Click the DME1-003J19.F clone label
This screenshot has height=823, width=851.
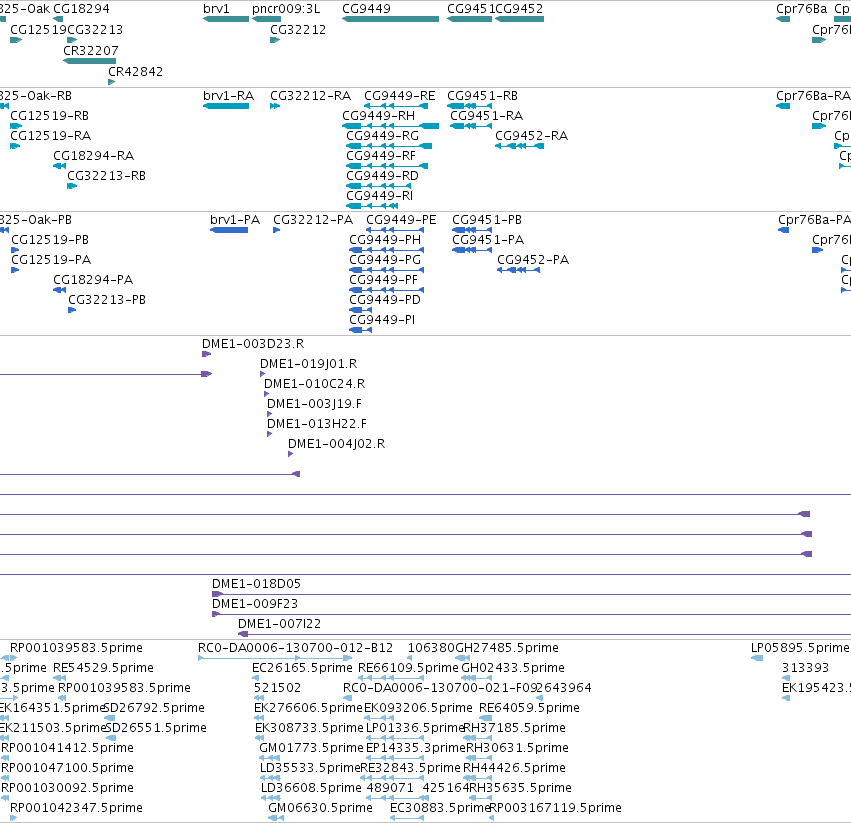pyautogui.click(x=314, y=404)
